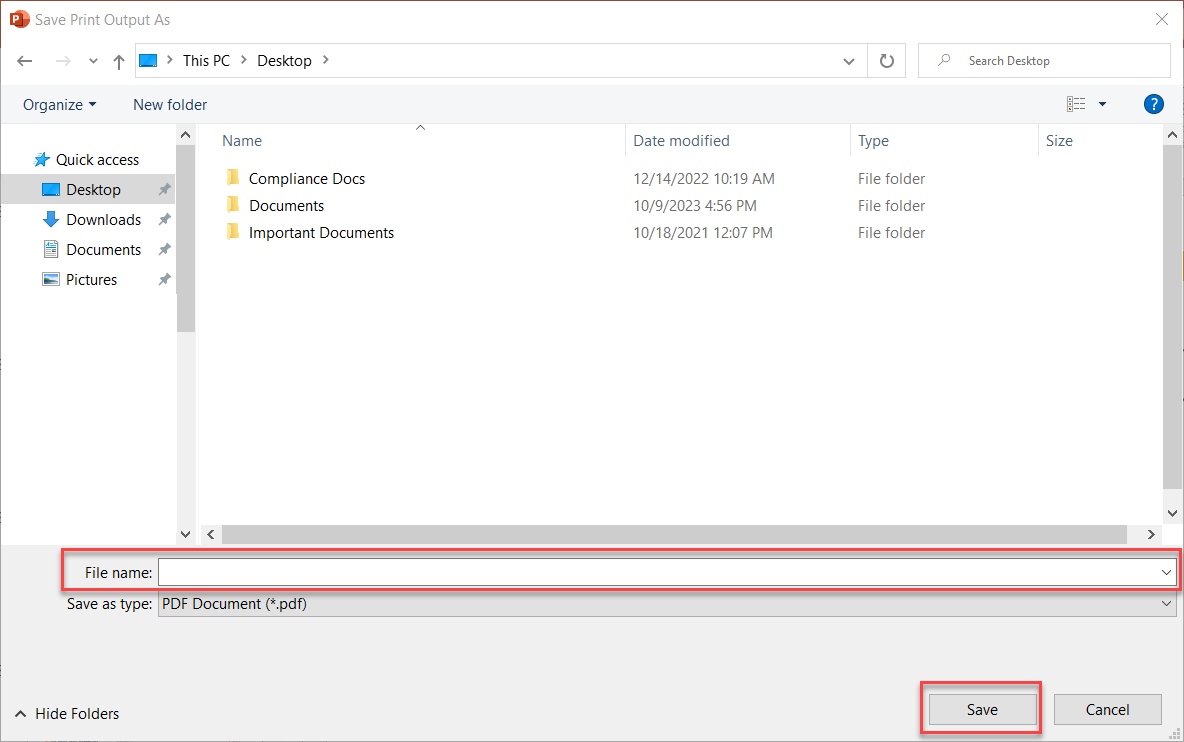Sort files by Date modified column header
This screenshot has width=1184, height=742.
pyautogui.click(x=682, y=141)
